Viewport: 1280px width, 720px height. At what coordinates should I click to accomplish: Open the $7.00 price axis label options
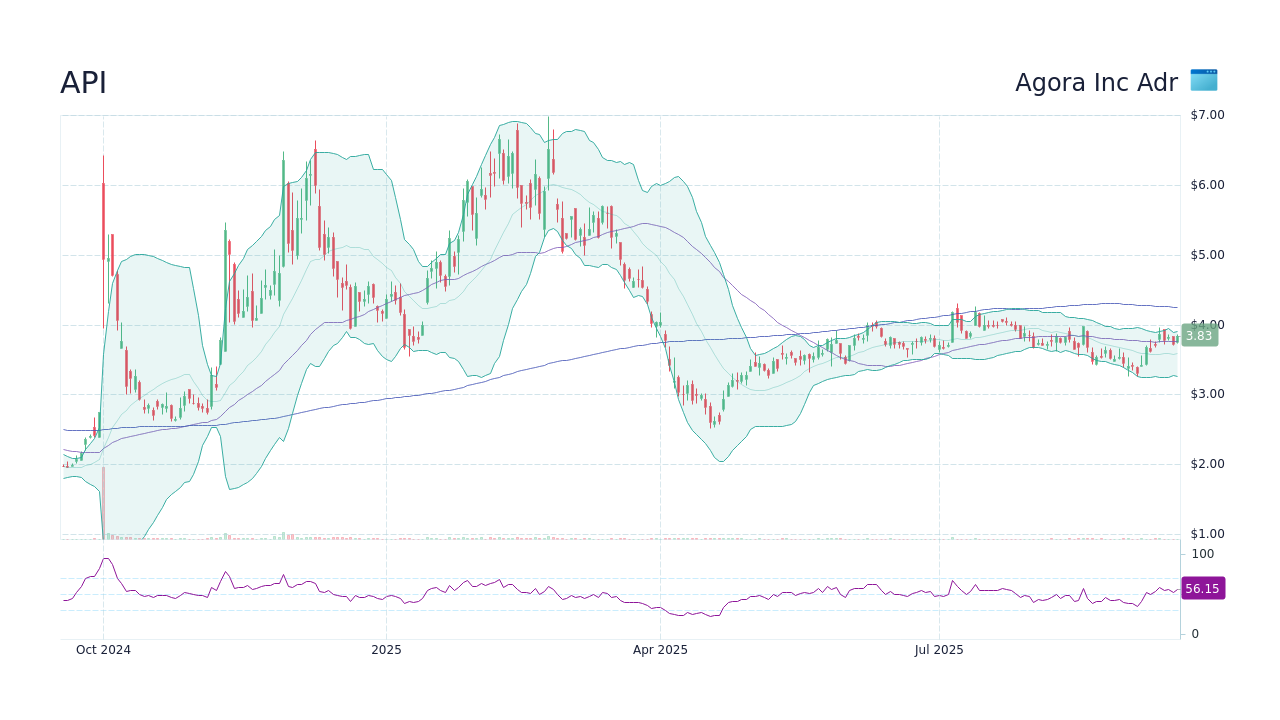click(1205, 114)
